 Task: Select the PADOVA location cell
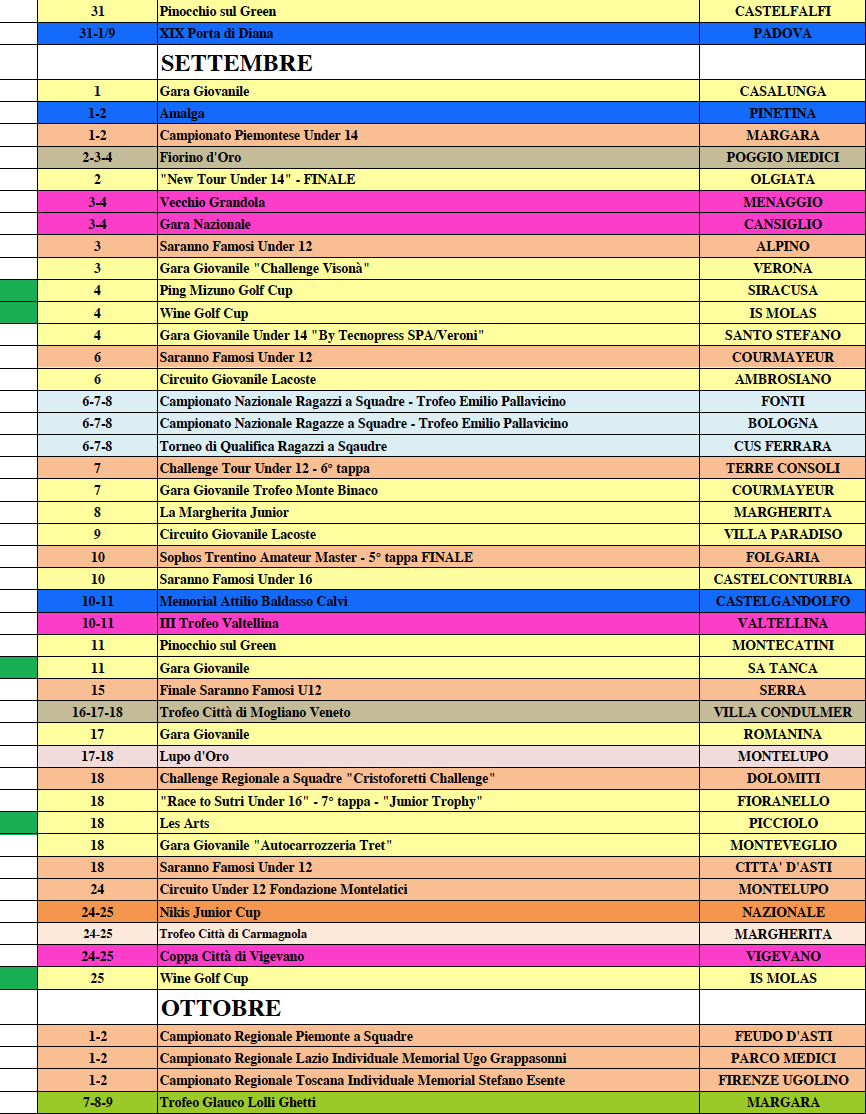(782, 33)
